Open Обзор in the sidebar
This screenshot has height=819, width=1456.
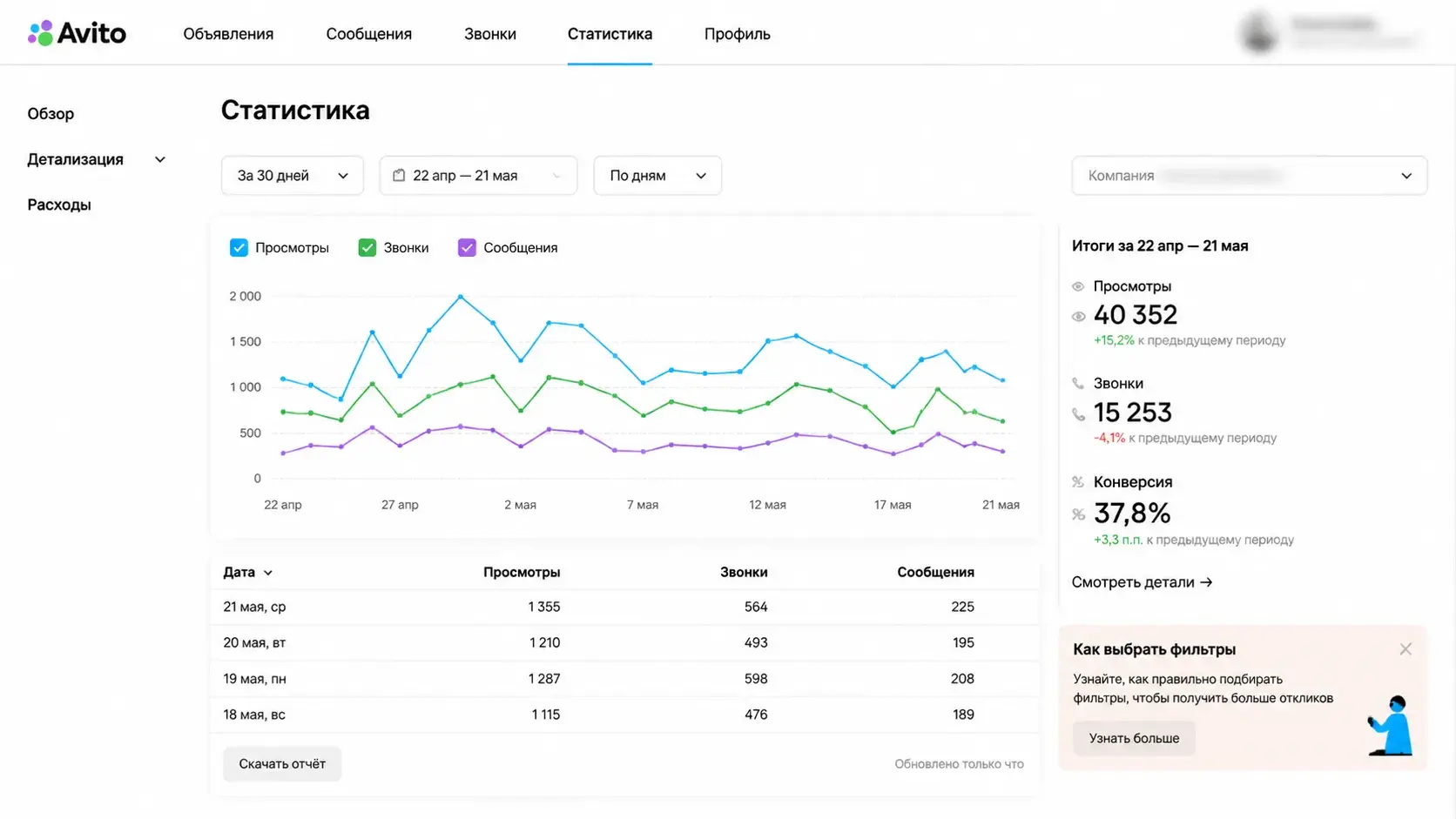tap(51, 113)
